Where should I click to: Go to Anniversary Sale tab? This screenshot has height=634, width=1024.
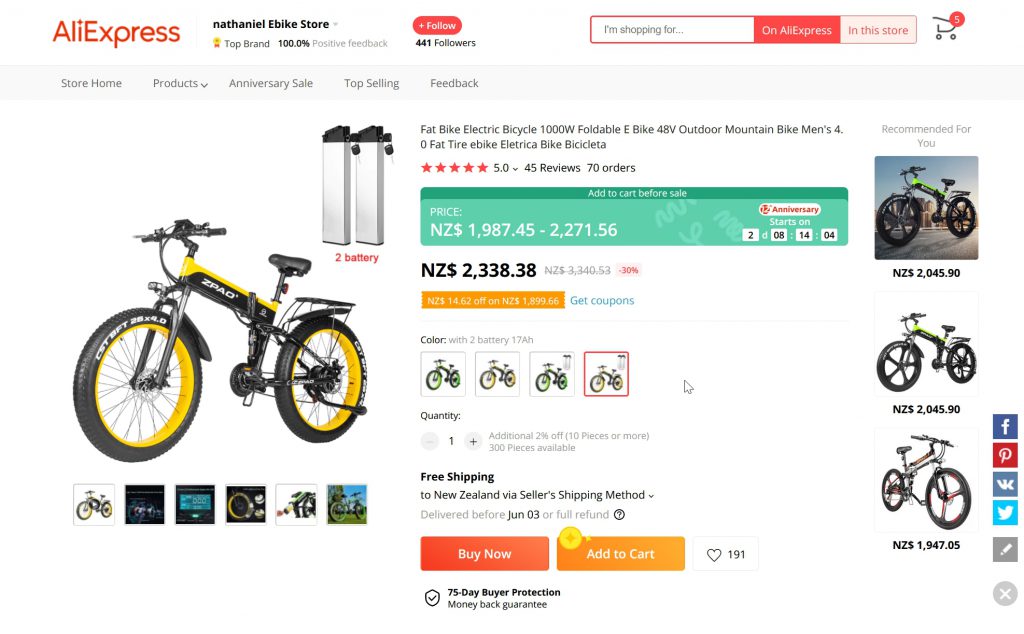(270, 83)
